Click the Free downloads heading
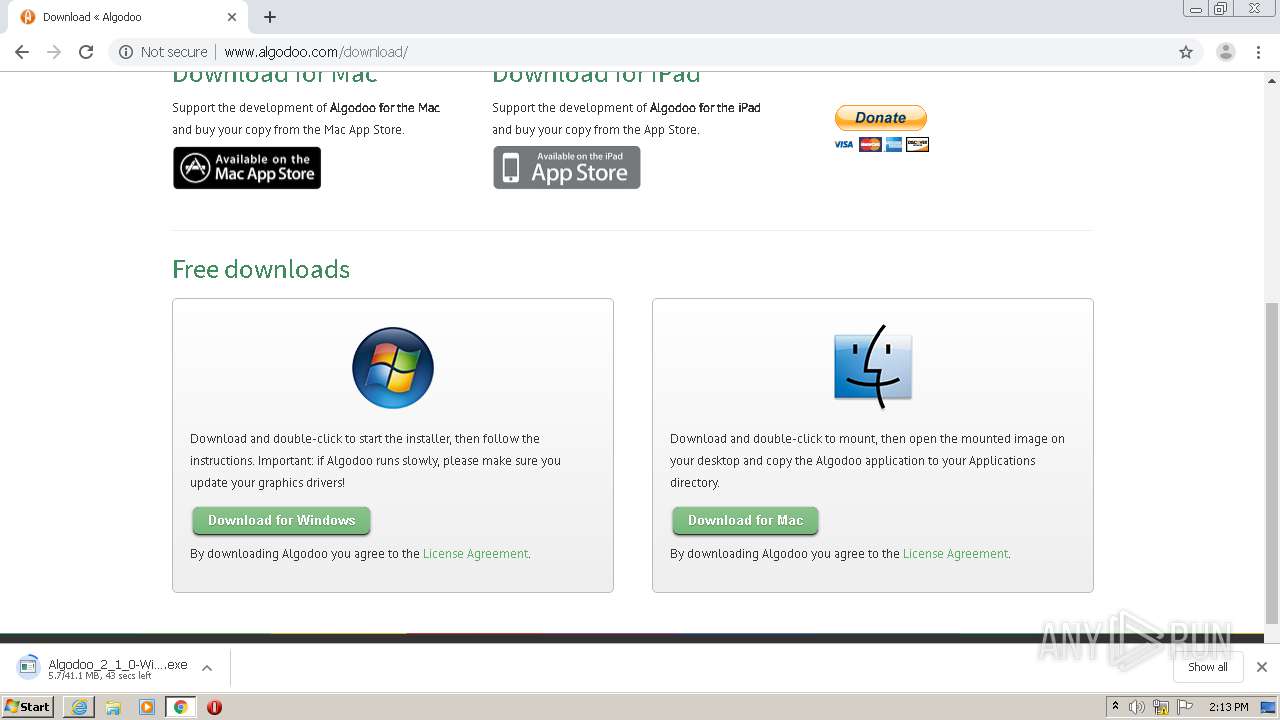 (x=261, y=269)
